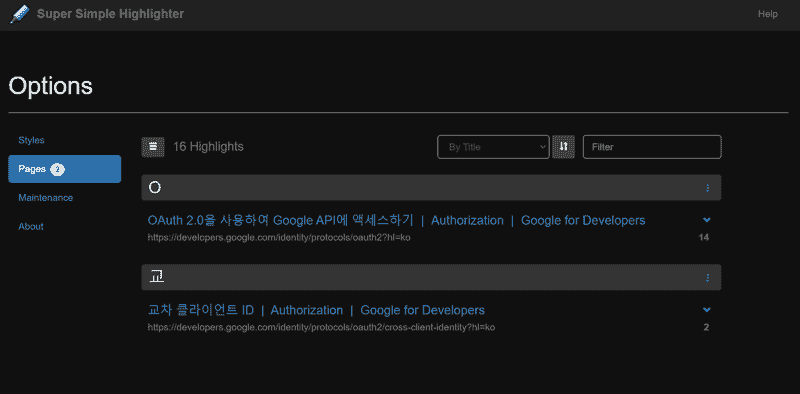
Task: Expand highlights for the 교차 클라이언트 ID page
Action: pyautogui.click(x=707, y=310)
